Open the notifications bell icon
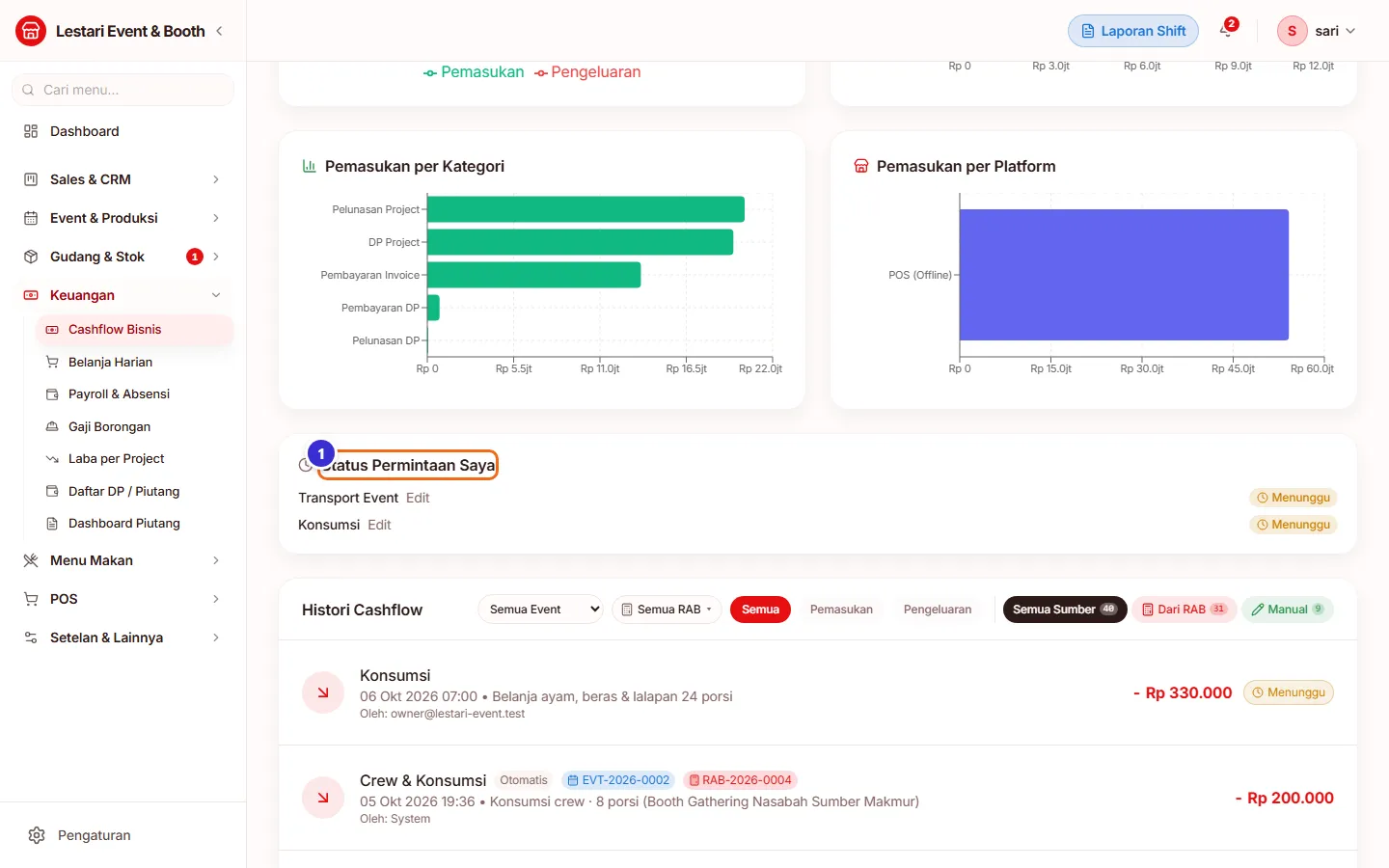Image resolution: width=1389 pixels, height=868 pixels. point(1226,31)
